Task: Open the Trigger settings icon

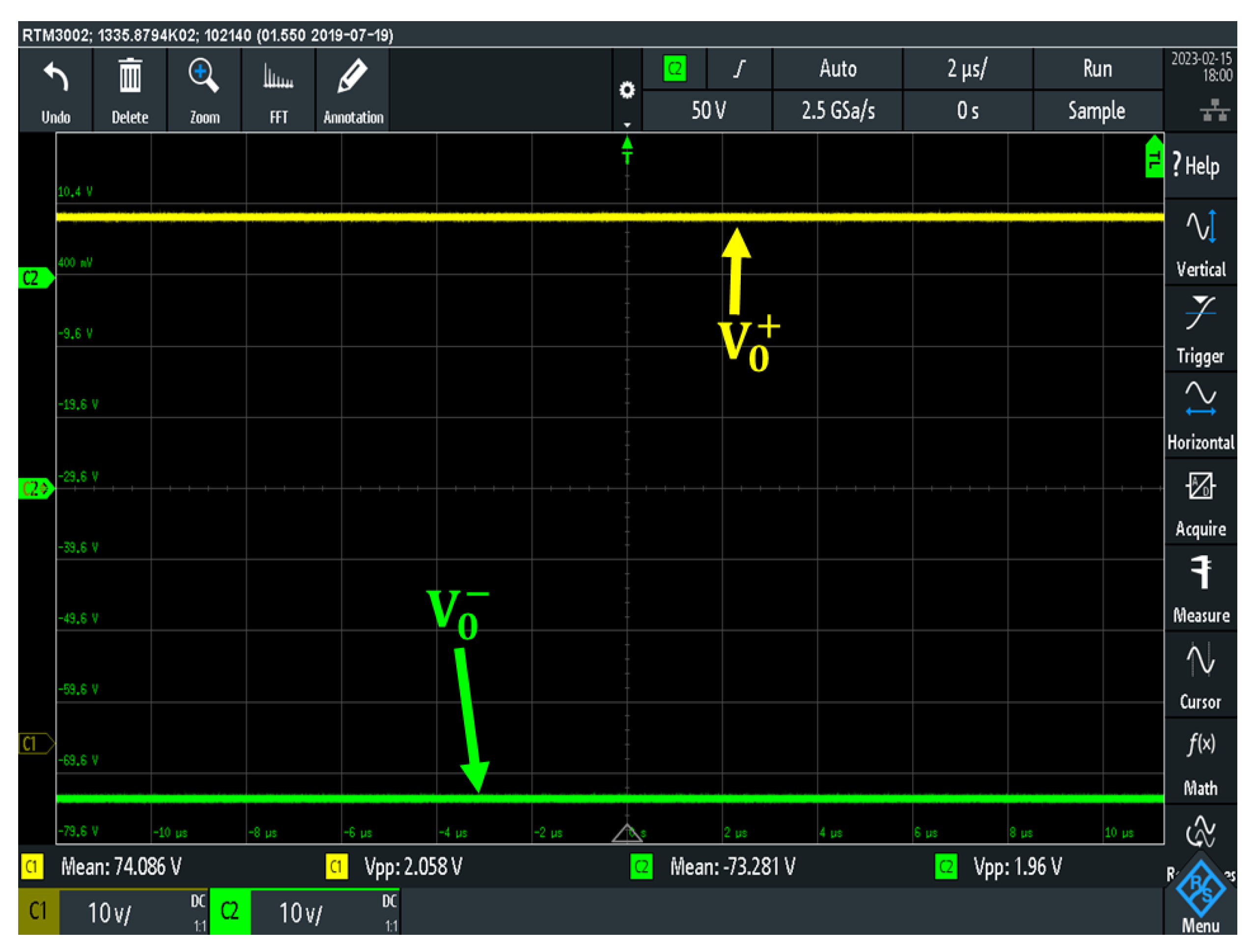Action: click(x=1200, y=313)
